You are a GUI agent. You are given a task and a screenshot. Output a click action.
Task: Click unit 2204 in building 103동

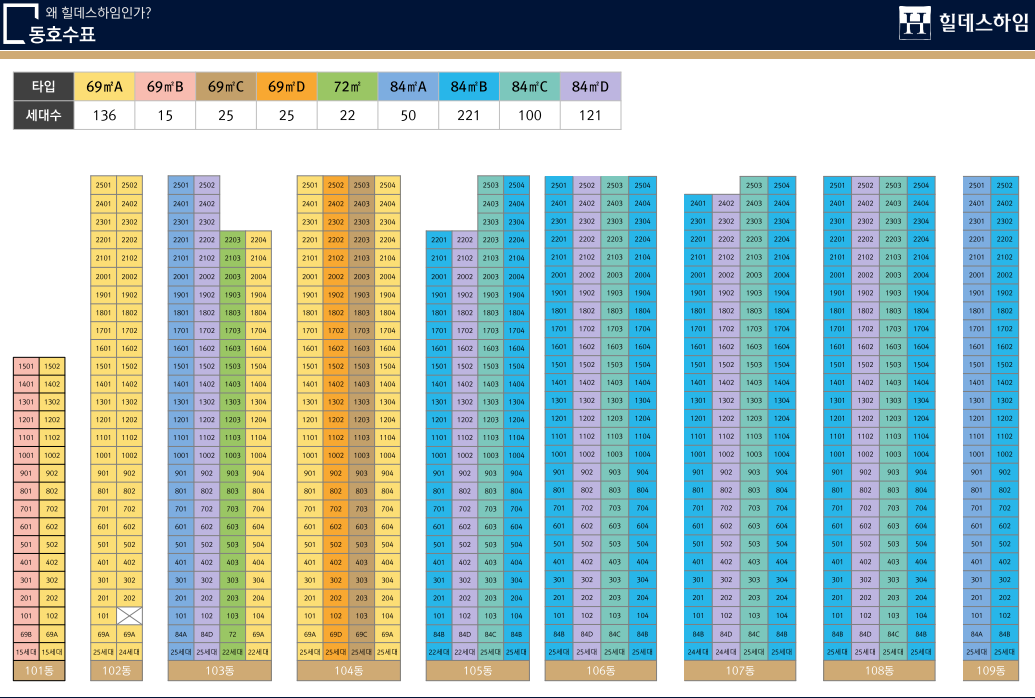click(x=258, y=240)
